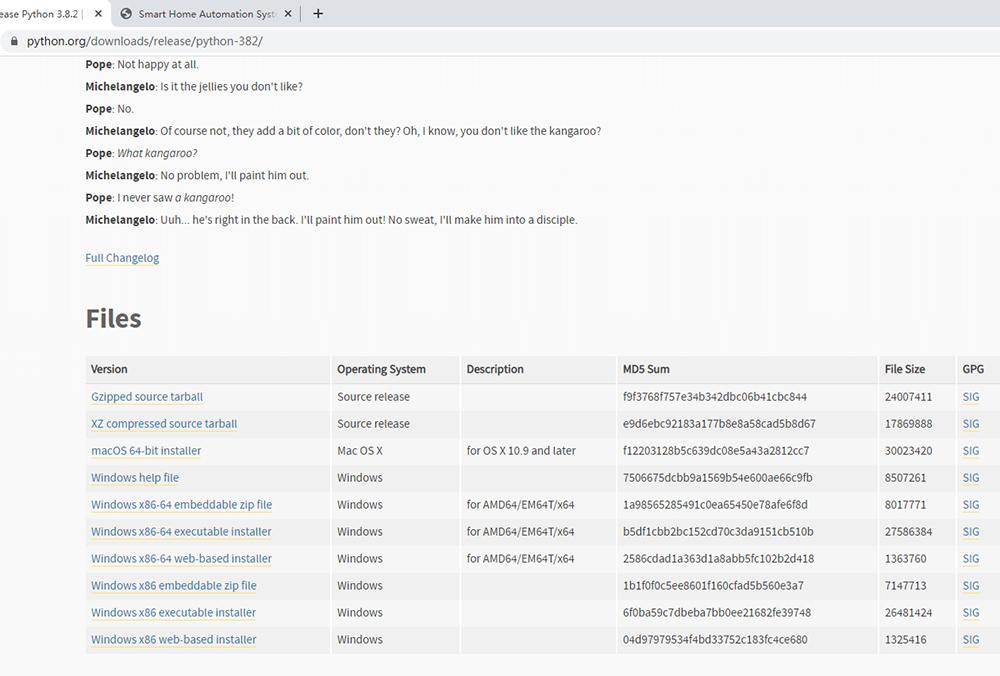Viewport: 1000px width, 676px height.
Task: Close the Python 3.8.2 release tab
Action: click(x=98, y=14)
